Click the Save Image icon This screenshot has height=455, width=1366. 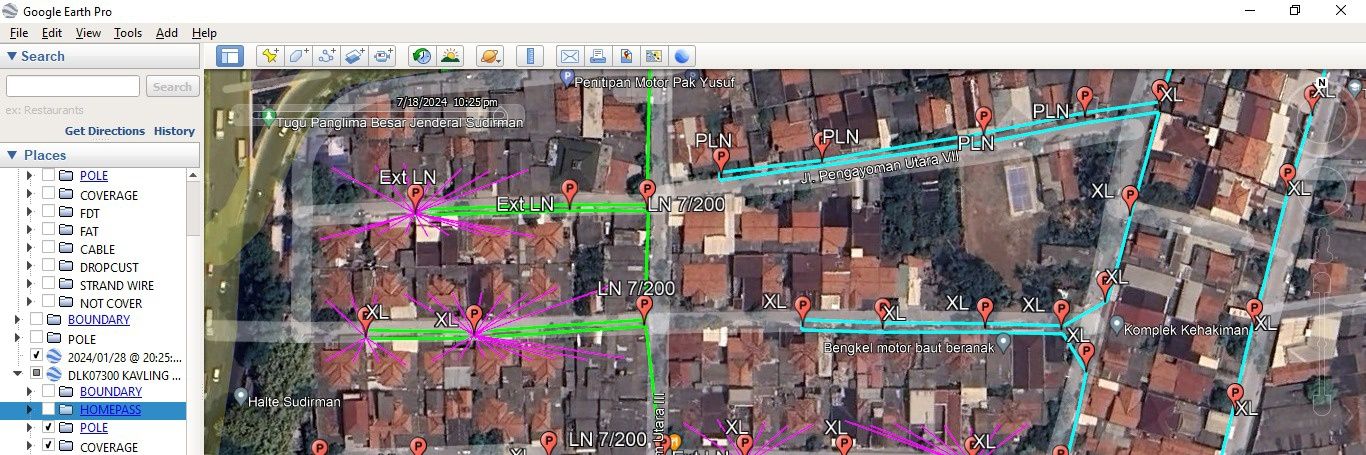pos(626,56)
